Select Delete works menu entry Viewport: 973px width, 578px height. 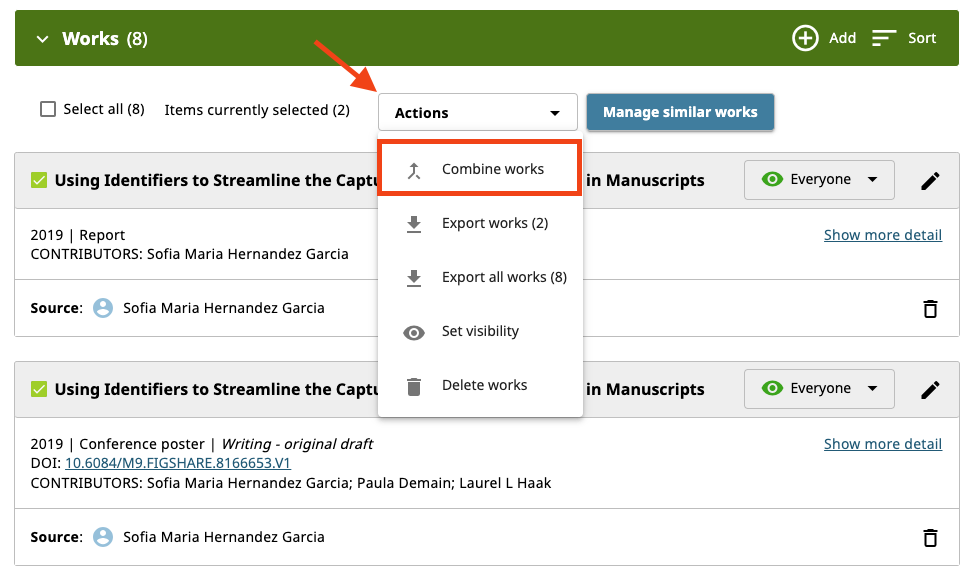[x=480, y=385]
